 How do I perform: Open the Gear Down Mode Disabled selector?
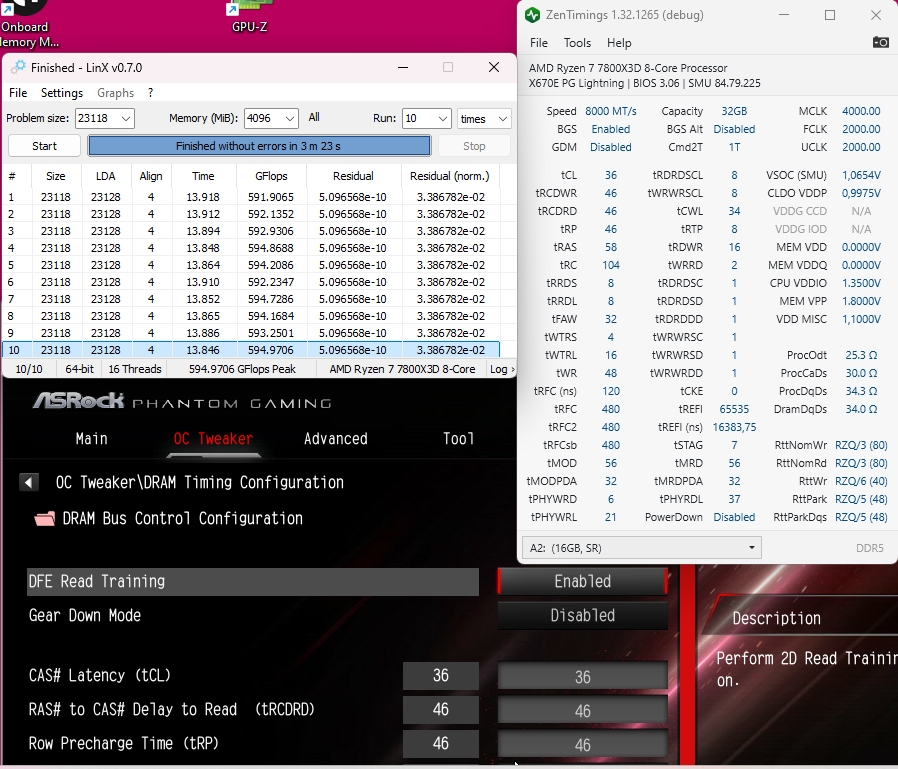[582, 616]
